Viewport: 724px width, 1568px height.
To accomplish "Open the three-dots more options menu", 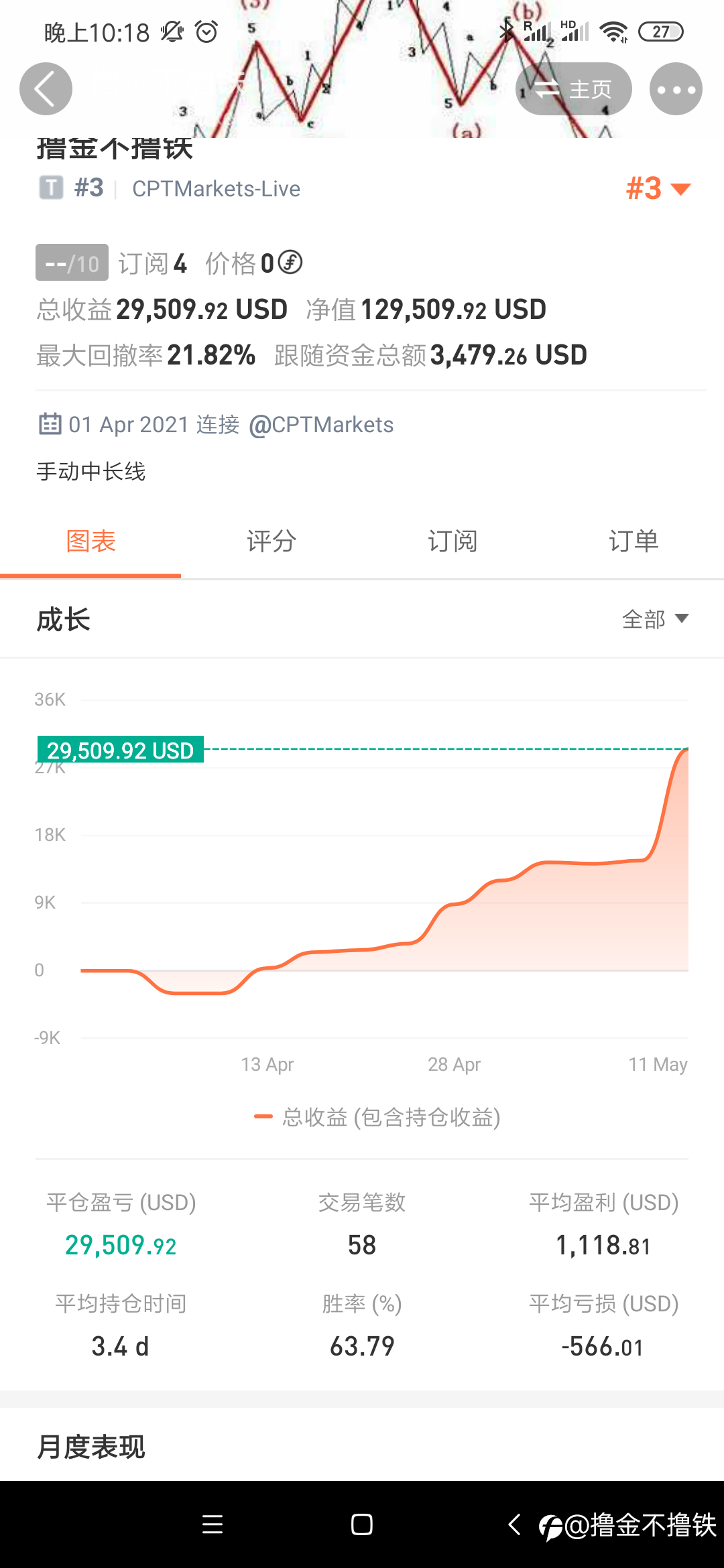I will [676, 89].
